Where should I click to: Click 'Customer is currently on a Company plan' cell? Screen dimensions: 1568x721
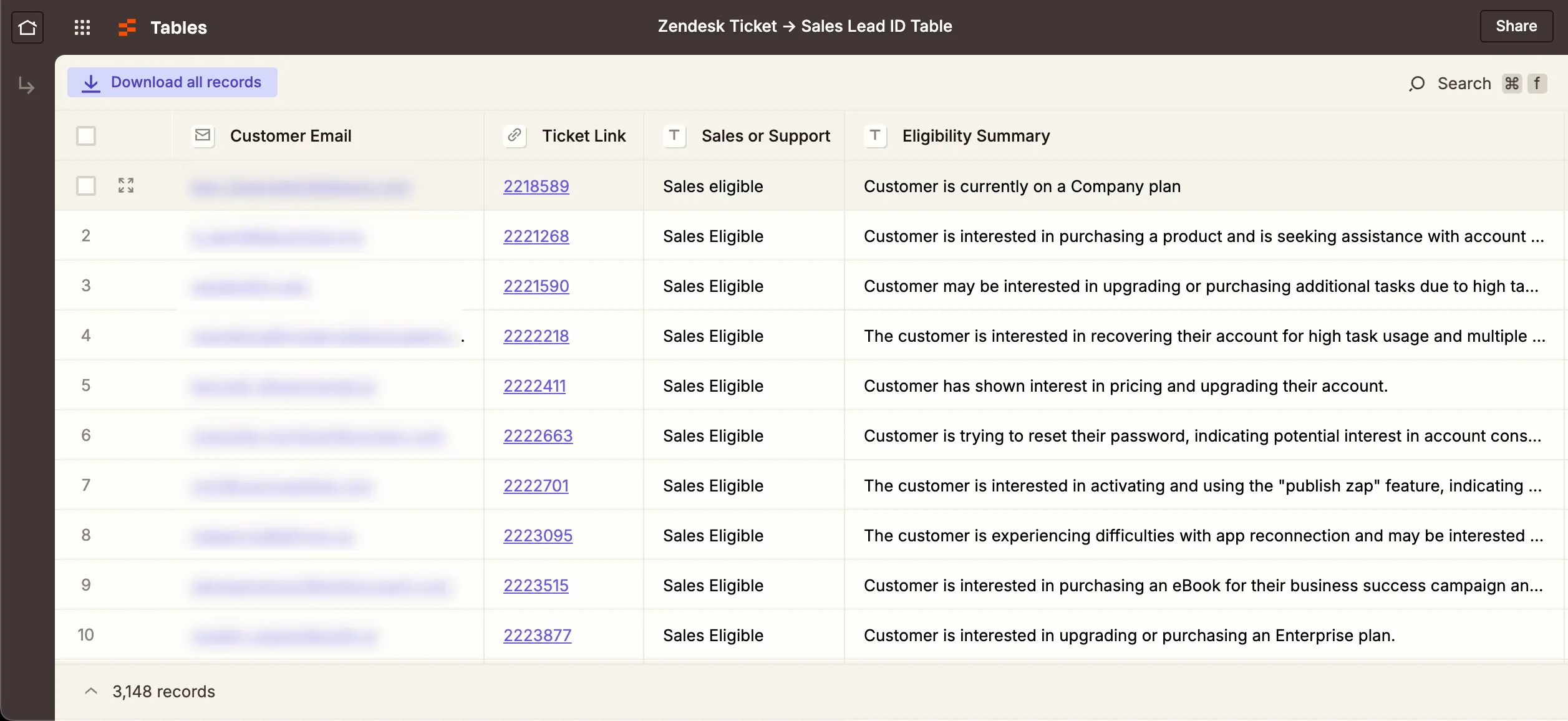pyautogui.click(x=1204, y=186)
